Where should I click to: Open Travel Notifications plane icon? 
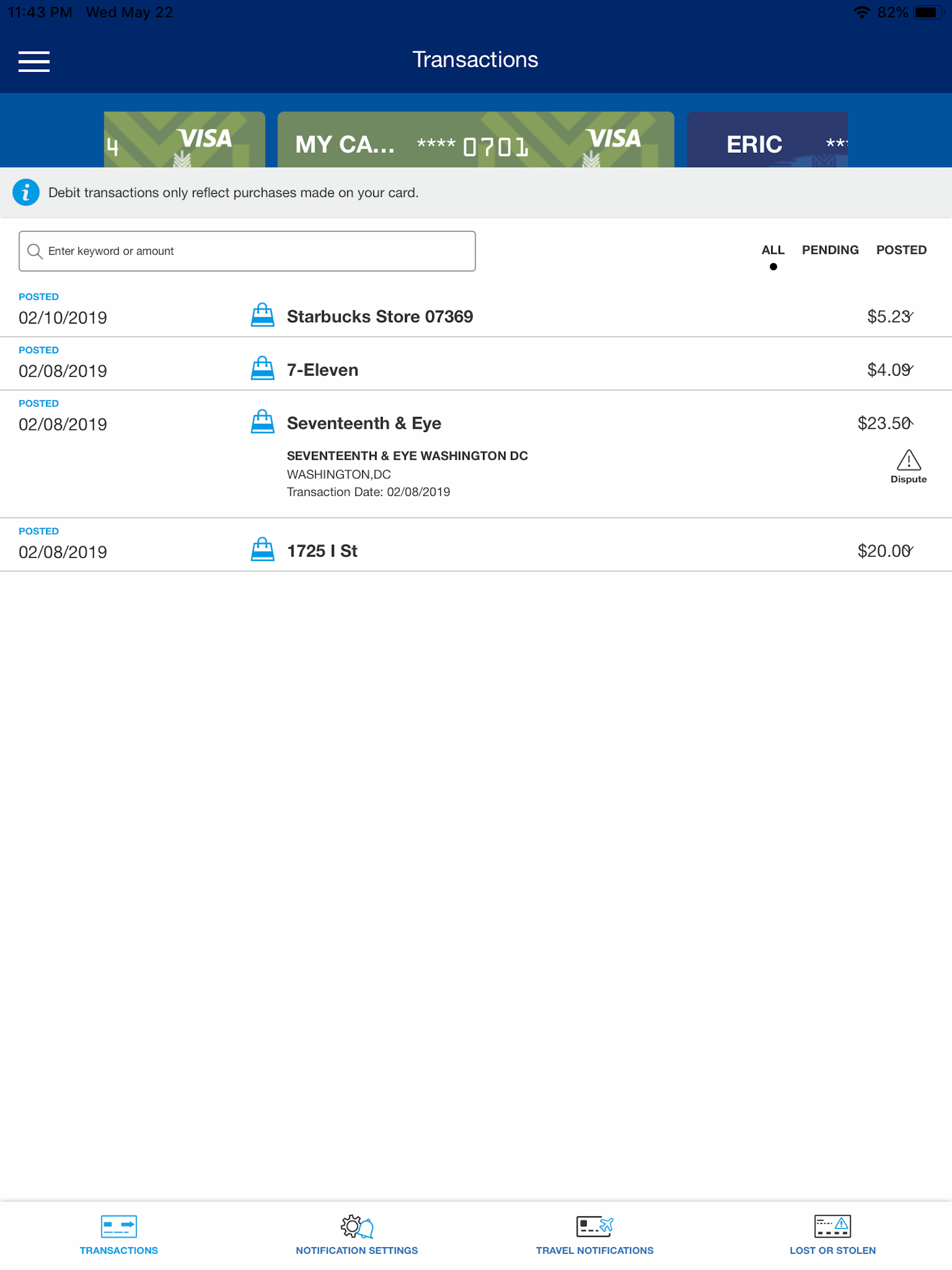click(595, 1226)
